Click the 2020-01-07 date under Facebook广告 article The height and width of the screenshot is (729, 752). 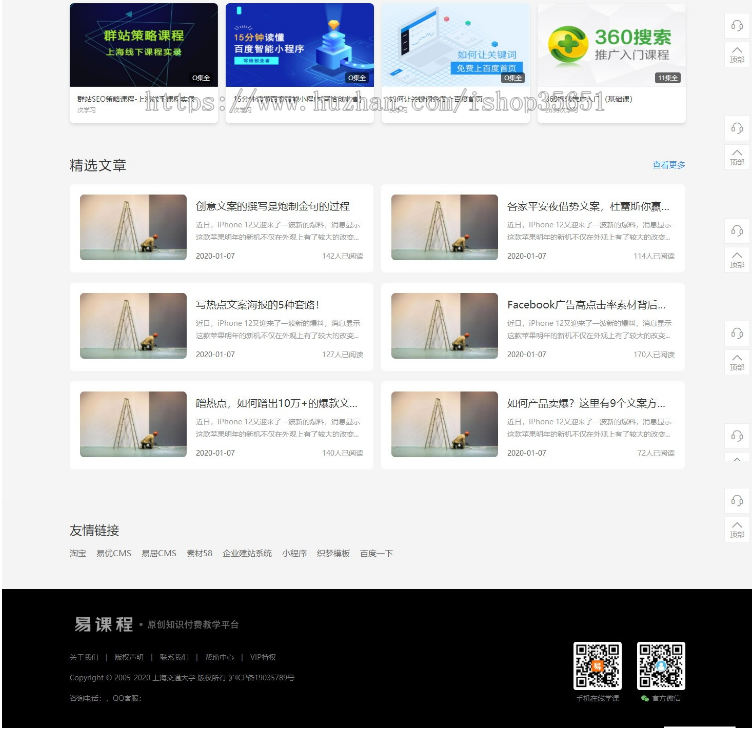click(527, 354)
